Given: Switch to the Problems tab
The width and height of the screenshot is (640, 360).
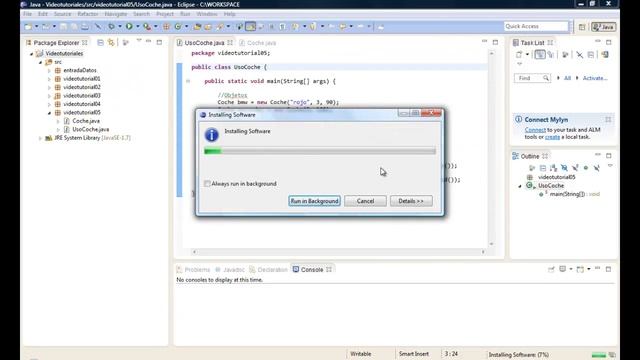Looking at the screenshot, I should [193, 270].
